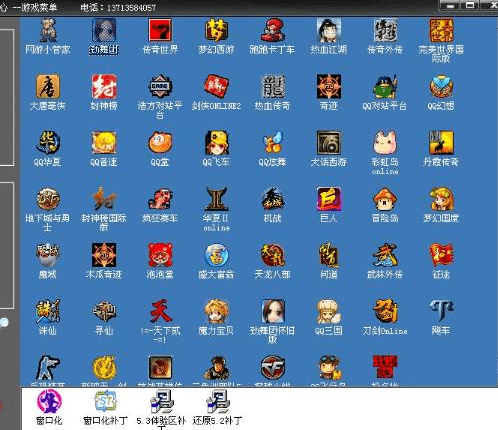Click the 电话: 13713584057 title text
The height and width of the screenshot is (430, 498).
[x=118, y=7]
